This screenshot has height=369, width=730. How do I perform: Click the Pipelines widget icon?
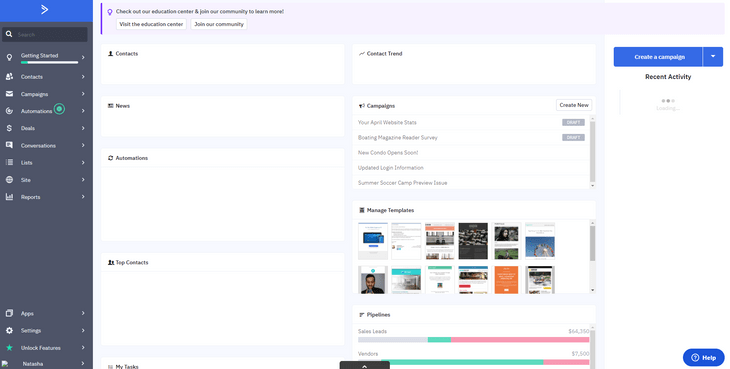[x=362, y=315]
